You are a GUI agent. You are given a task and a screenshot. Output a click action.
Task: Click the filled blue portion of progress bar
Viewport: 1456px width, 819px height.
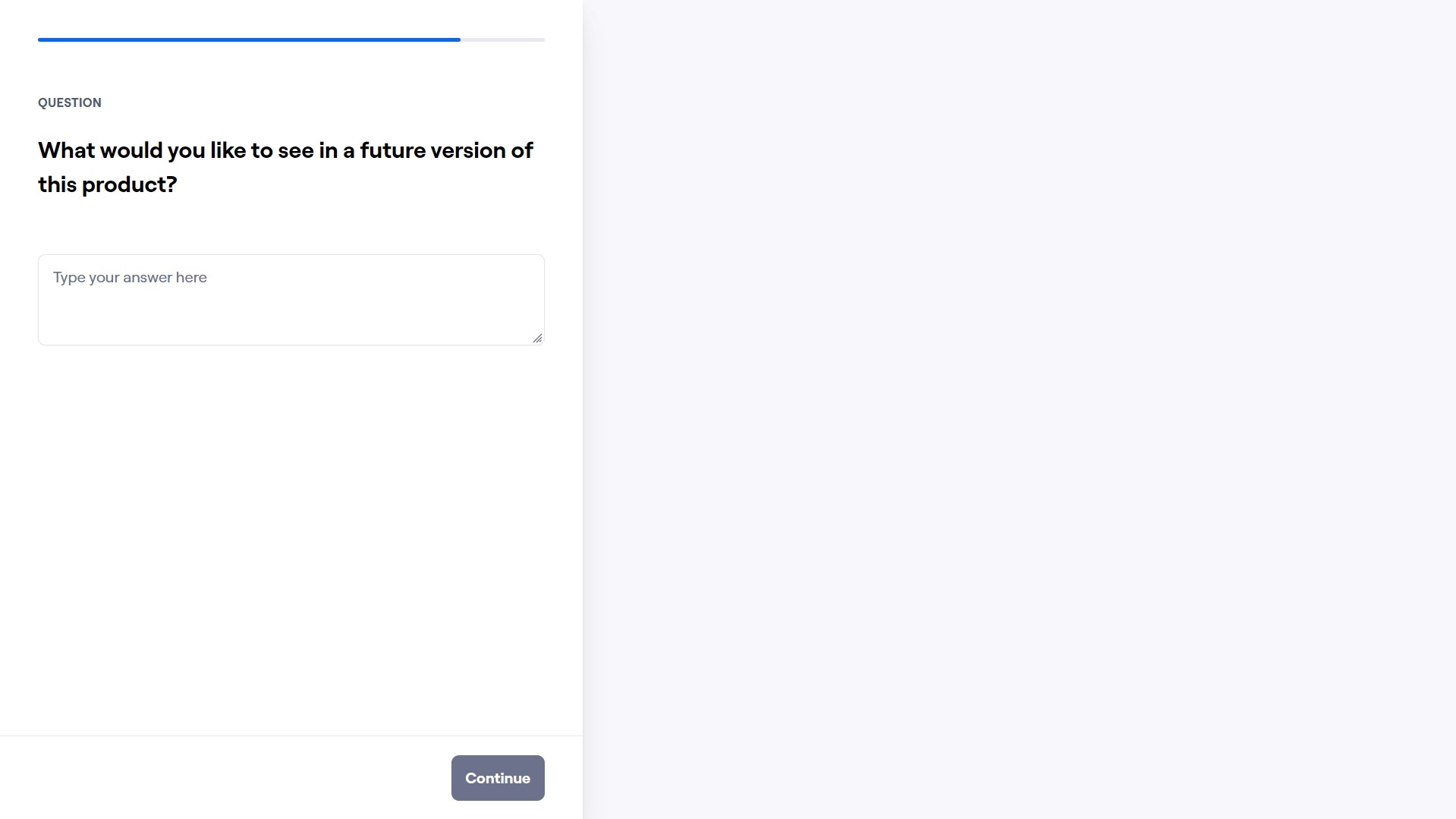[249, 39]
